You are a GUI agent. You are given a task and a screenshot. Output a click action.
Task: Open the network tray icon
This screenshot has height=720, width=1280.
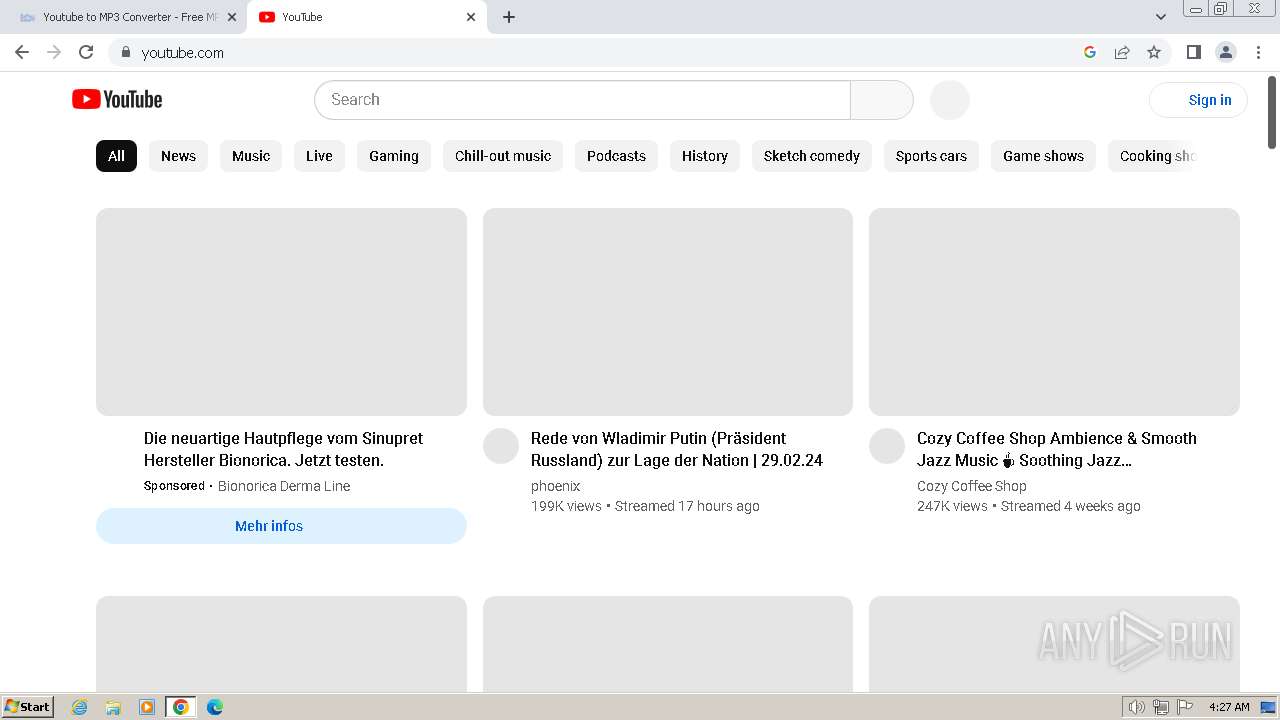pos(1161,707)
